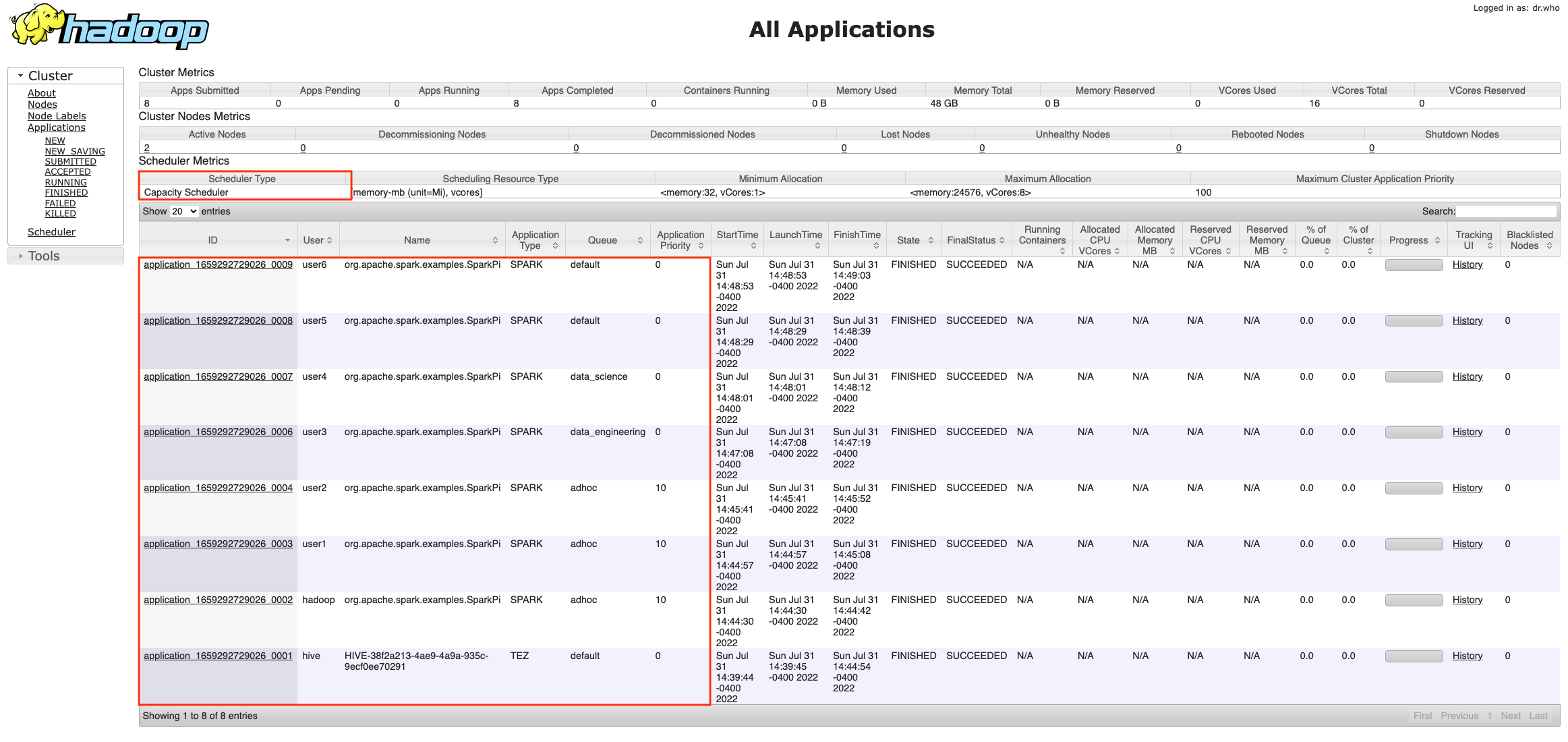Open History for the hive TEZ application
1568x742 pixels.
(1468, 655)
